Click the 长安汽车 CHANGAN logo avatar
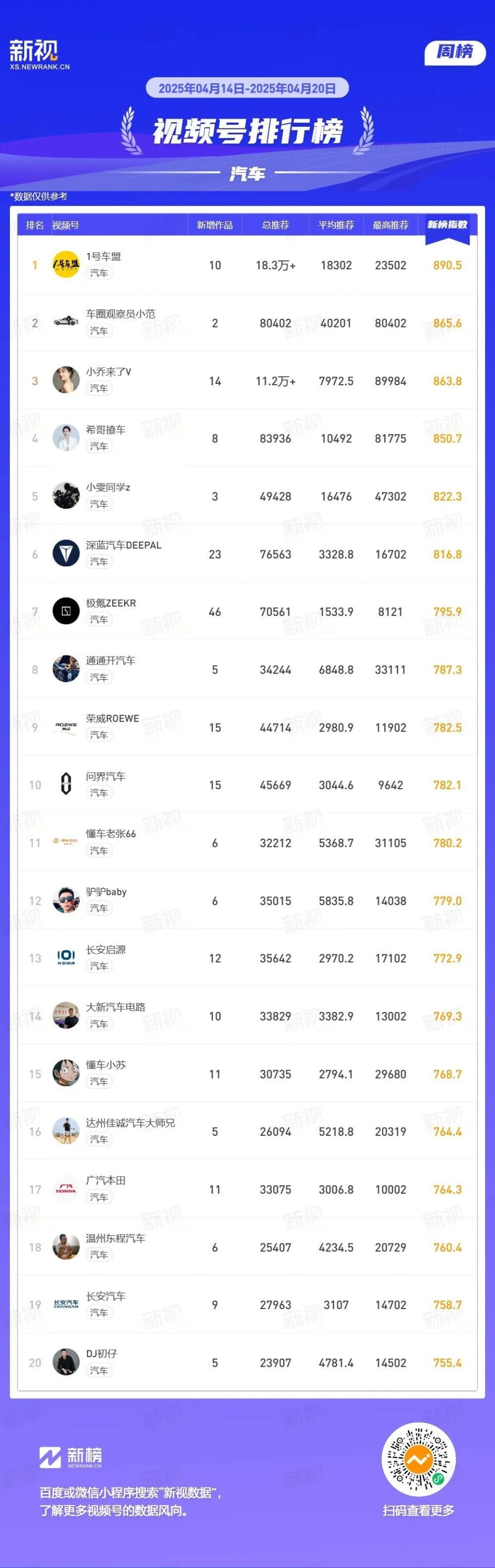 click(x=66, y=1304)
